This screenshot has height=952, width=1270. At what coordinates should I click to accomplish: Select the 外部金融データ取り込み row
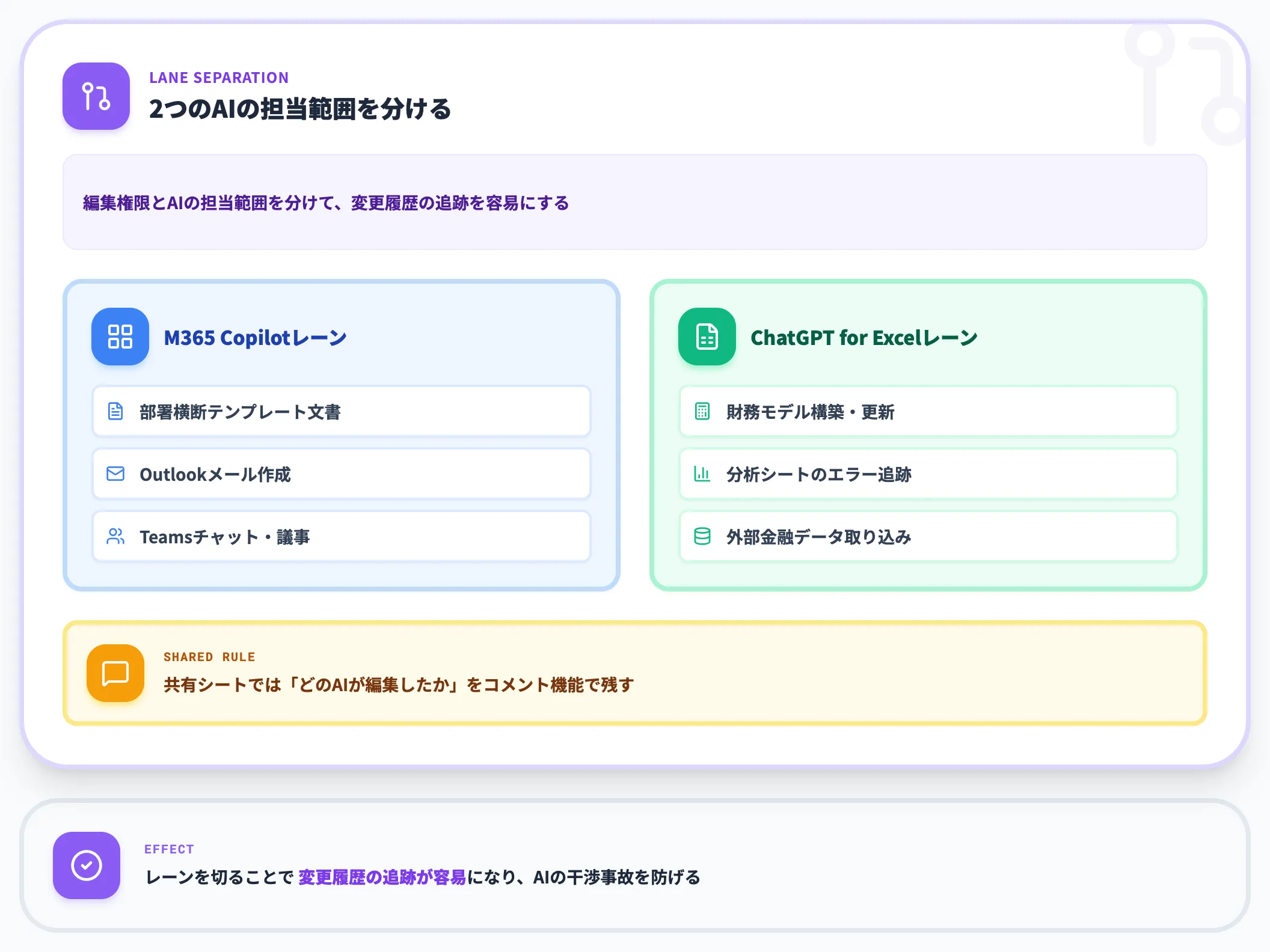pos(928,537)
